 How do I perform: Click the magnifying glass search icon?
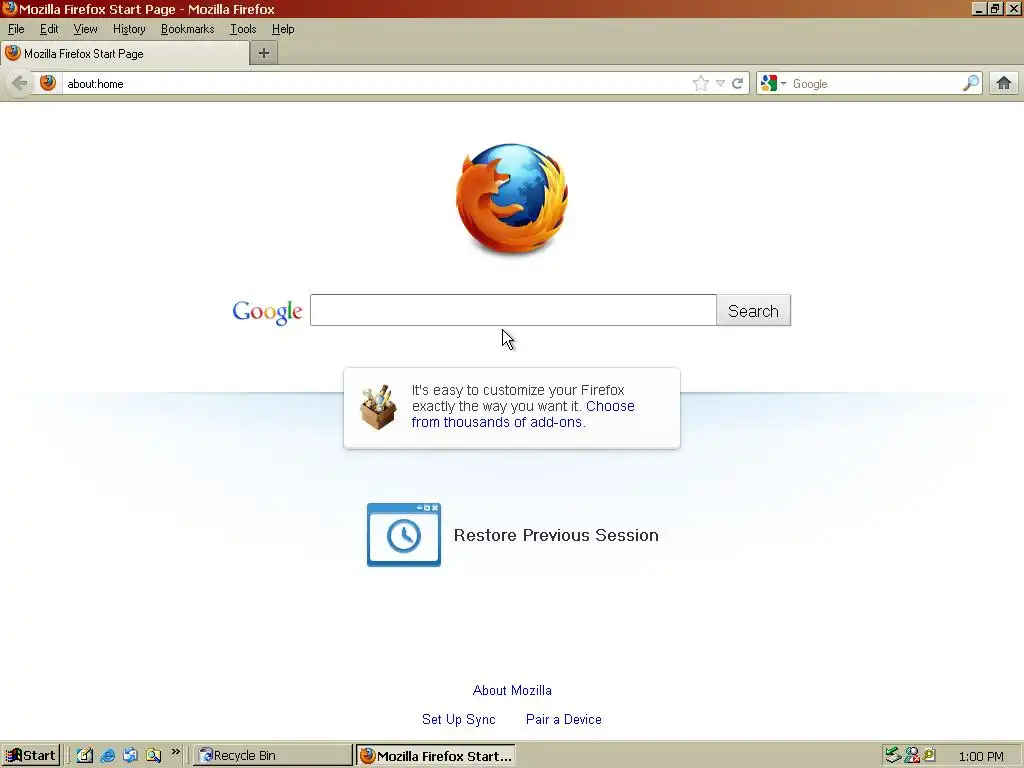[x=971, y=84]
